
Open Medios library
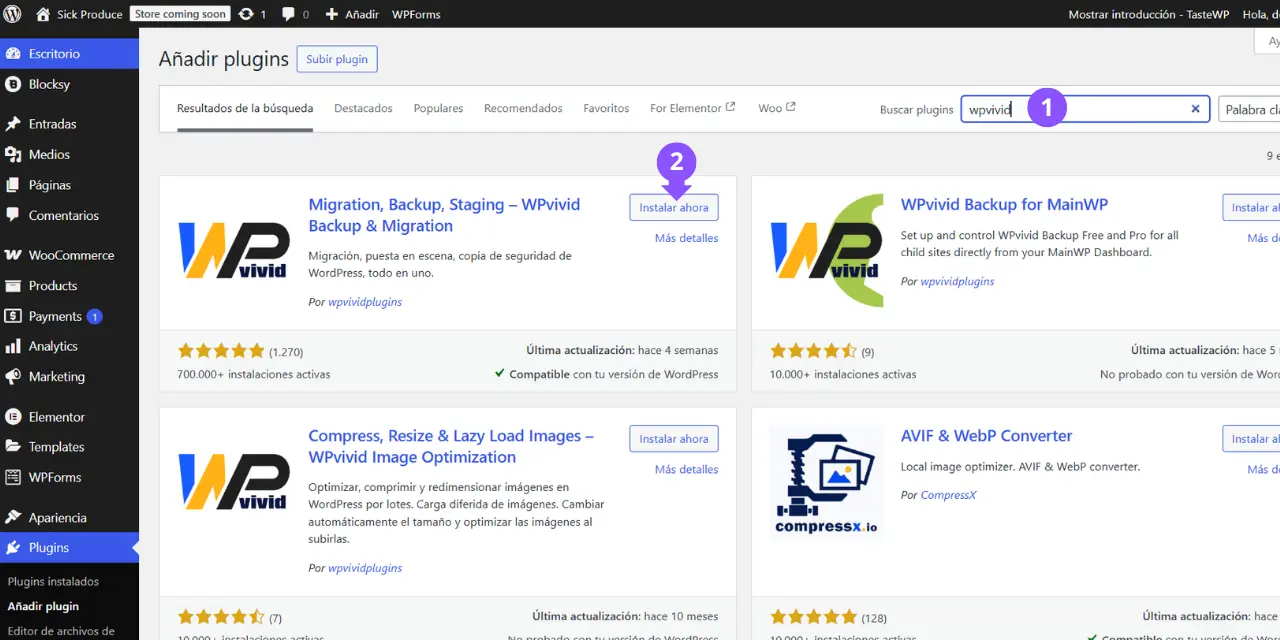(69, 154)
